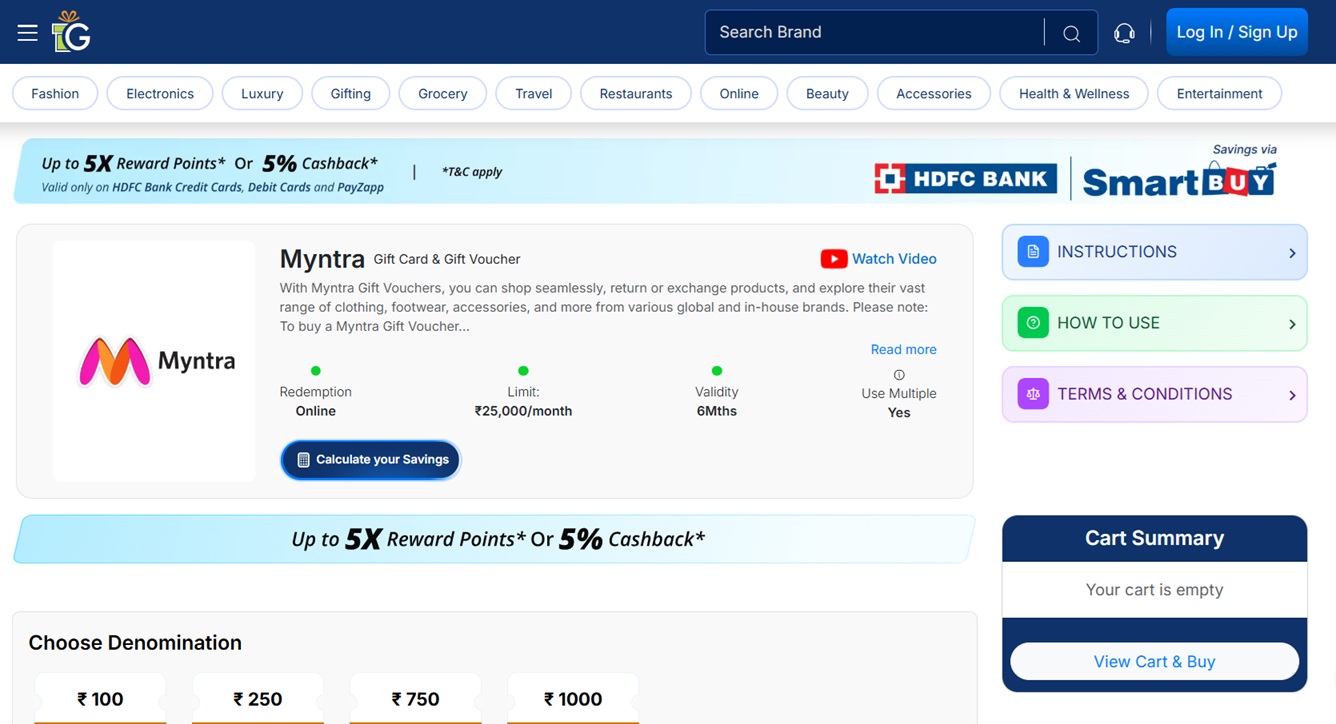This screenshot has width=1336, height=724.
Task: Click the *T&C apply text
Action: point(472,172)
